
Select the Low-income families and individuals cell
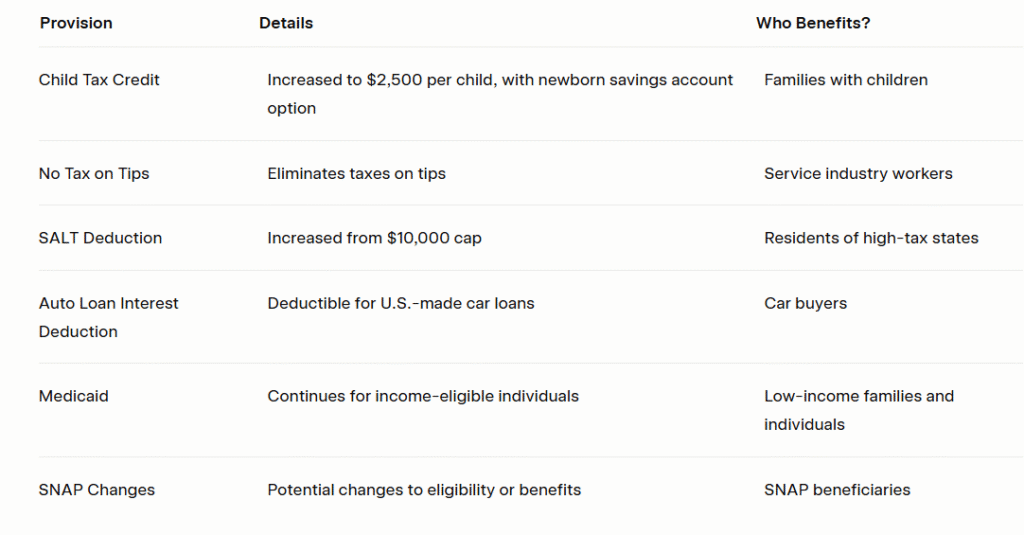coord(859,410)
